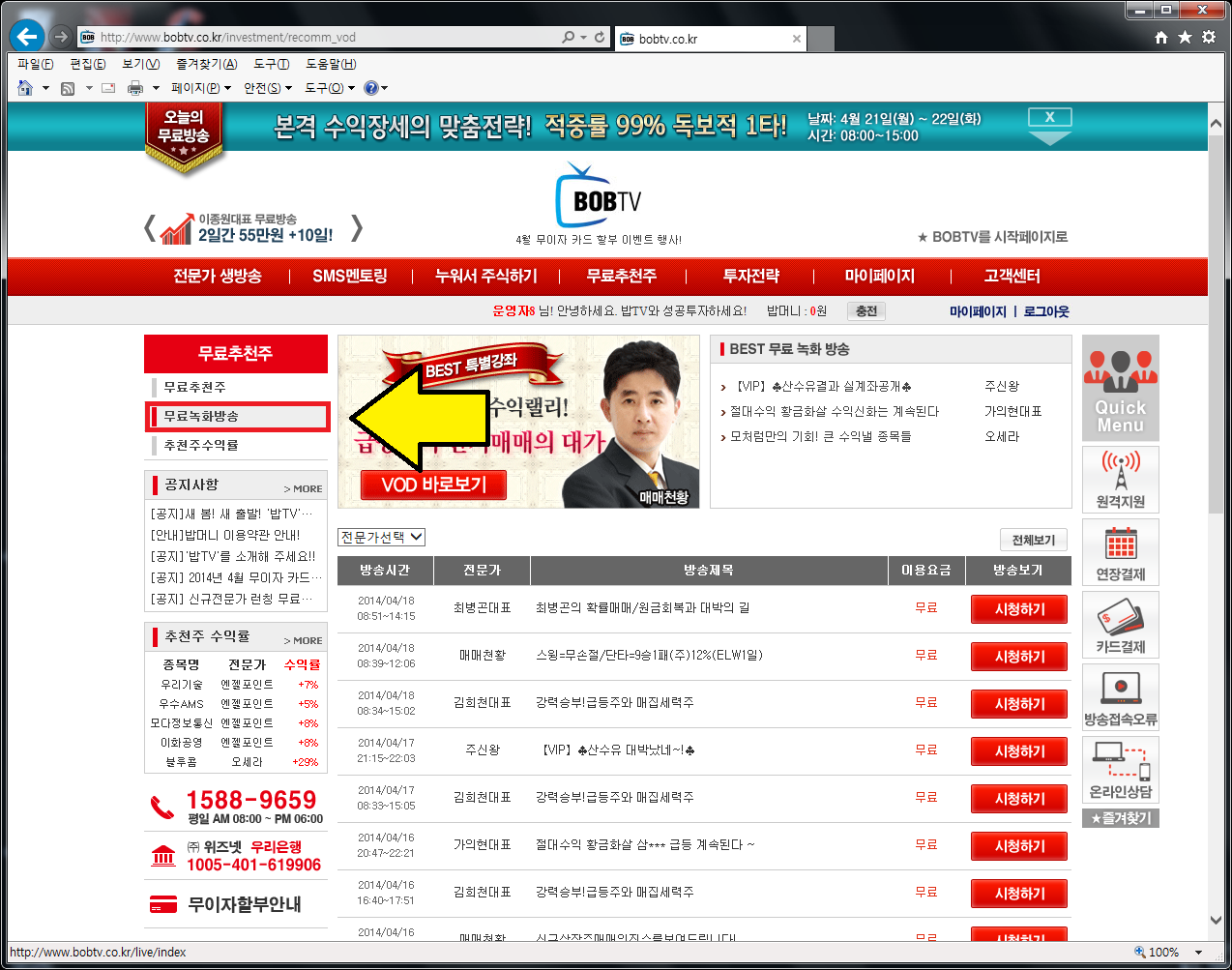Click the 충전 button
The width and height of the screenshot is (1232, 970).
866,310
